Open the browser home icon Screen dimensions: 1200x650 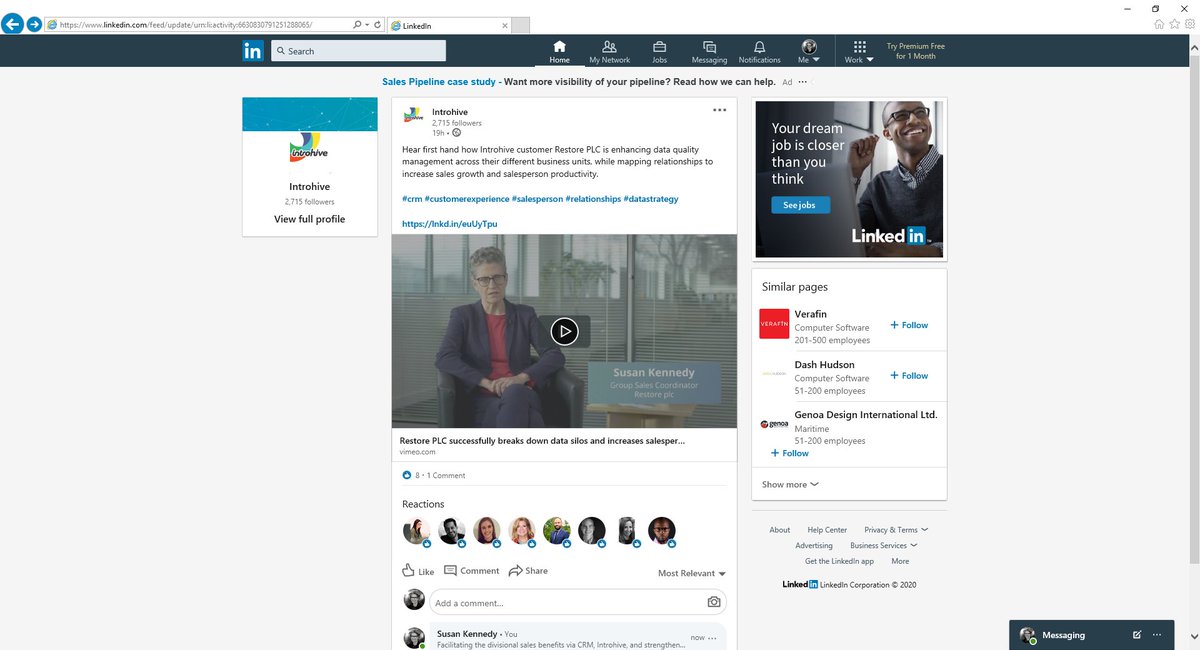tap(1159, 24)
